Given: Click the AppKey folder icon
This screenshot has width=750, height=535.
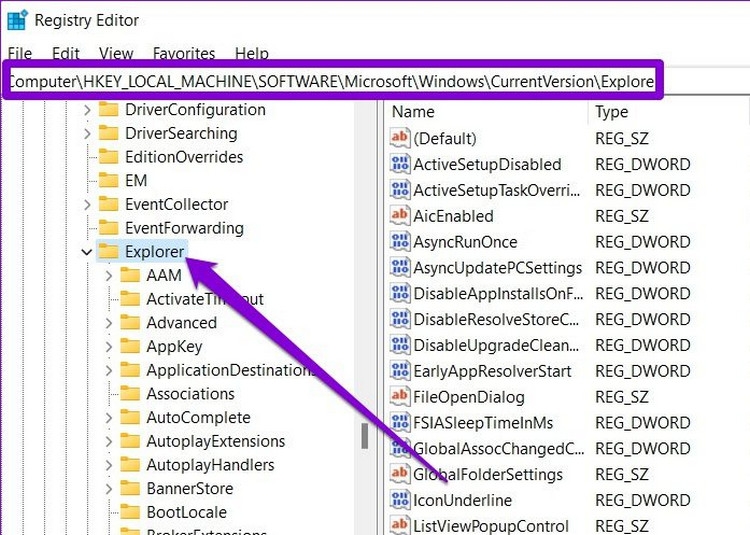Looking at the screenshot, I should click(x=130, y=346).
